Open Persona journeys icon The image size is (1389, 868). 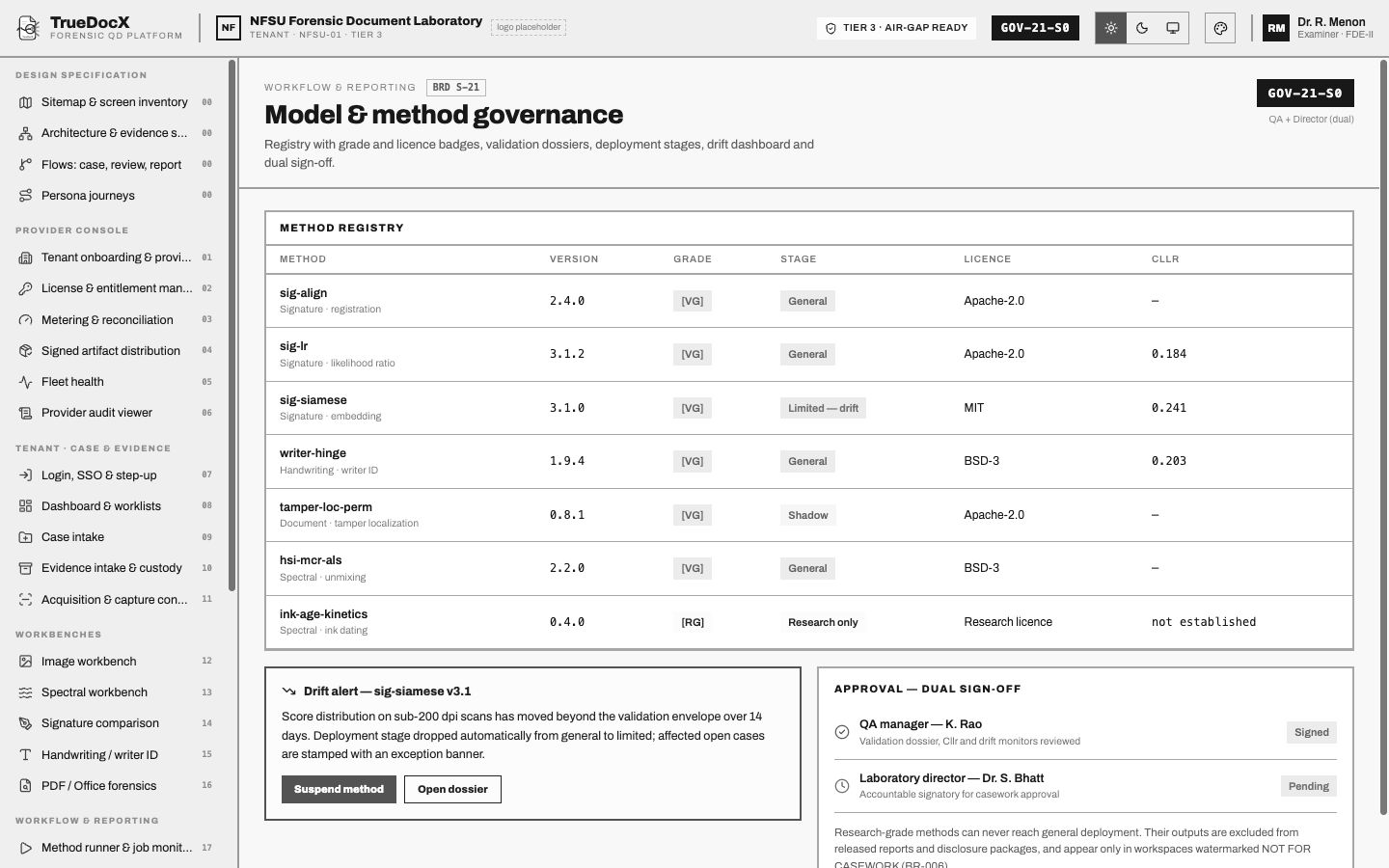pos(26,196)
